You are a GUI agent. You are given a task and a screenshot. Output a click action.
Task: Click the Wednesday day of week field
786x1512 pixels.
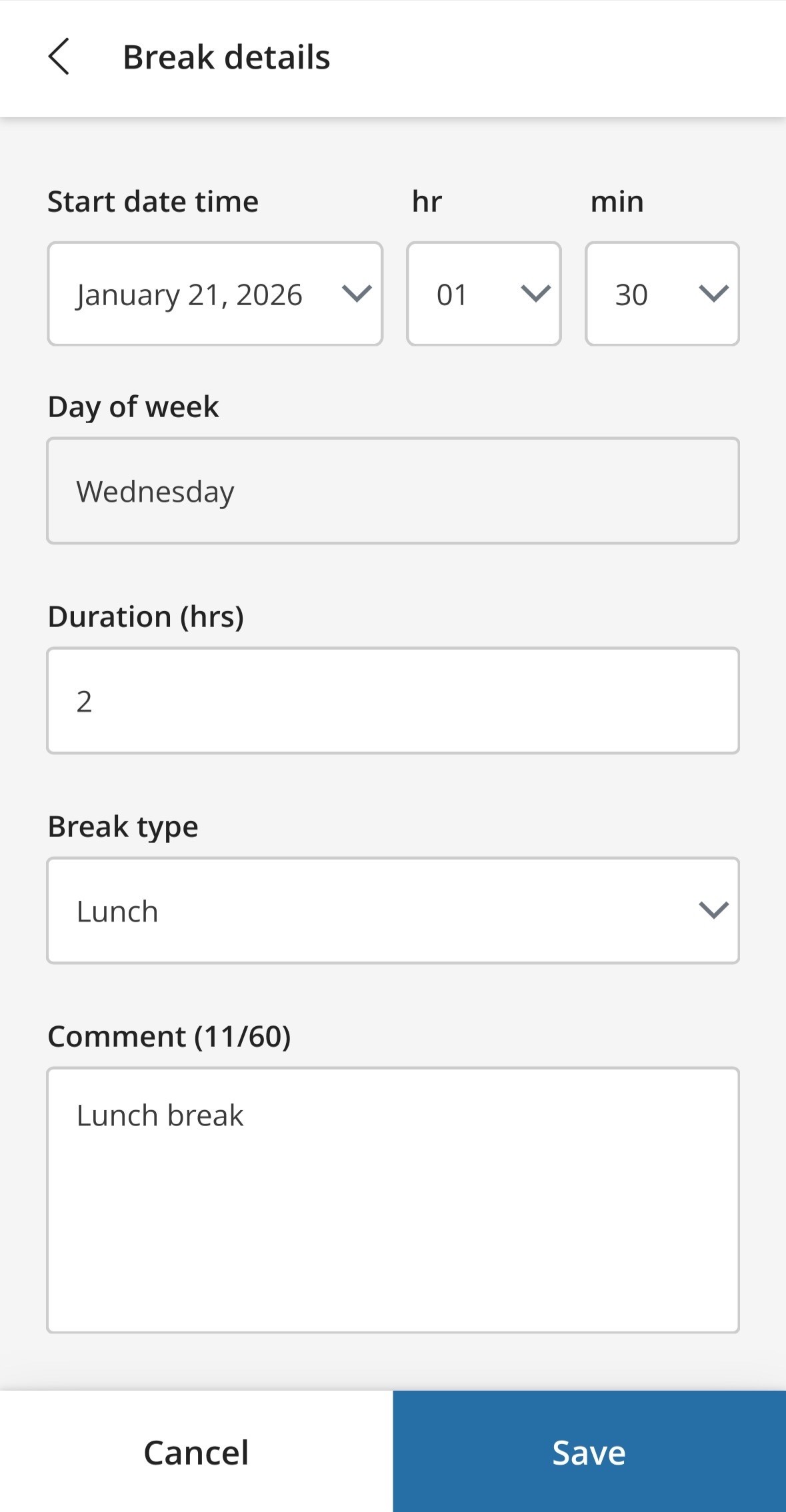(x=393, y=491)
